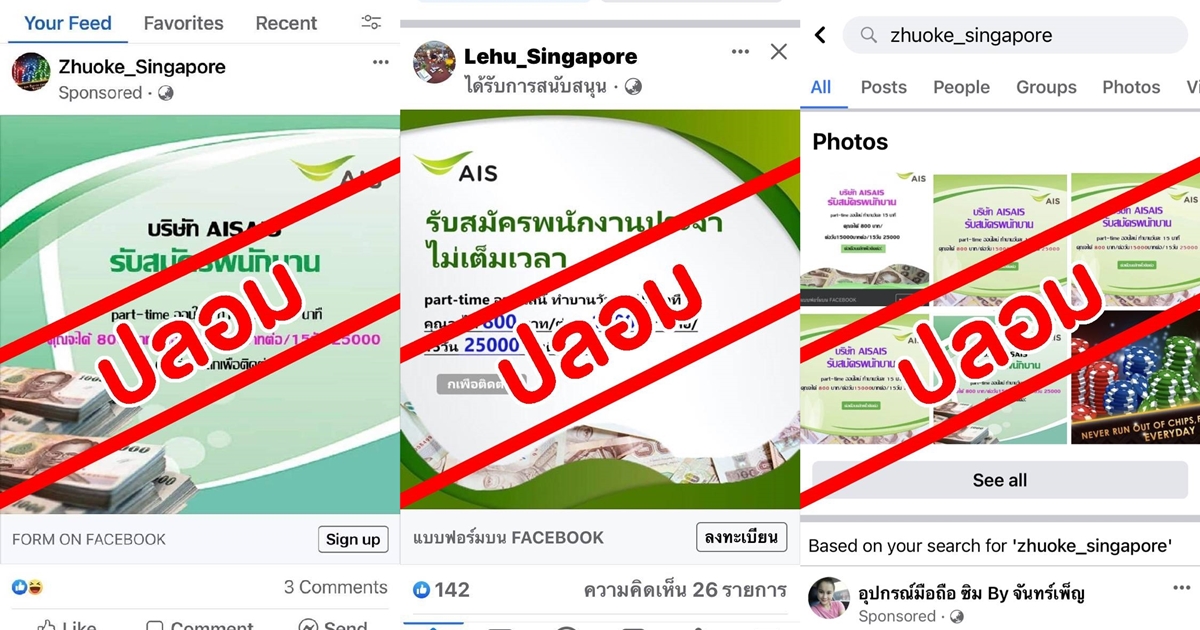Open Zhuoke_Singapore post options menu
Image resolution: width=1200 pixels, height=630 pixels.
click(x=381, y=62)
